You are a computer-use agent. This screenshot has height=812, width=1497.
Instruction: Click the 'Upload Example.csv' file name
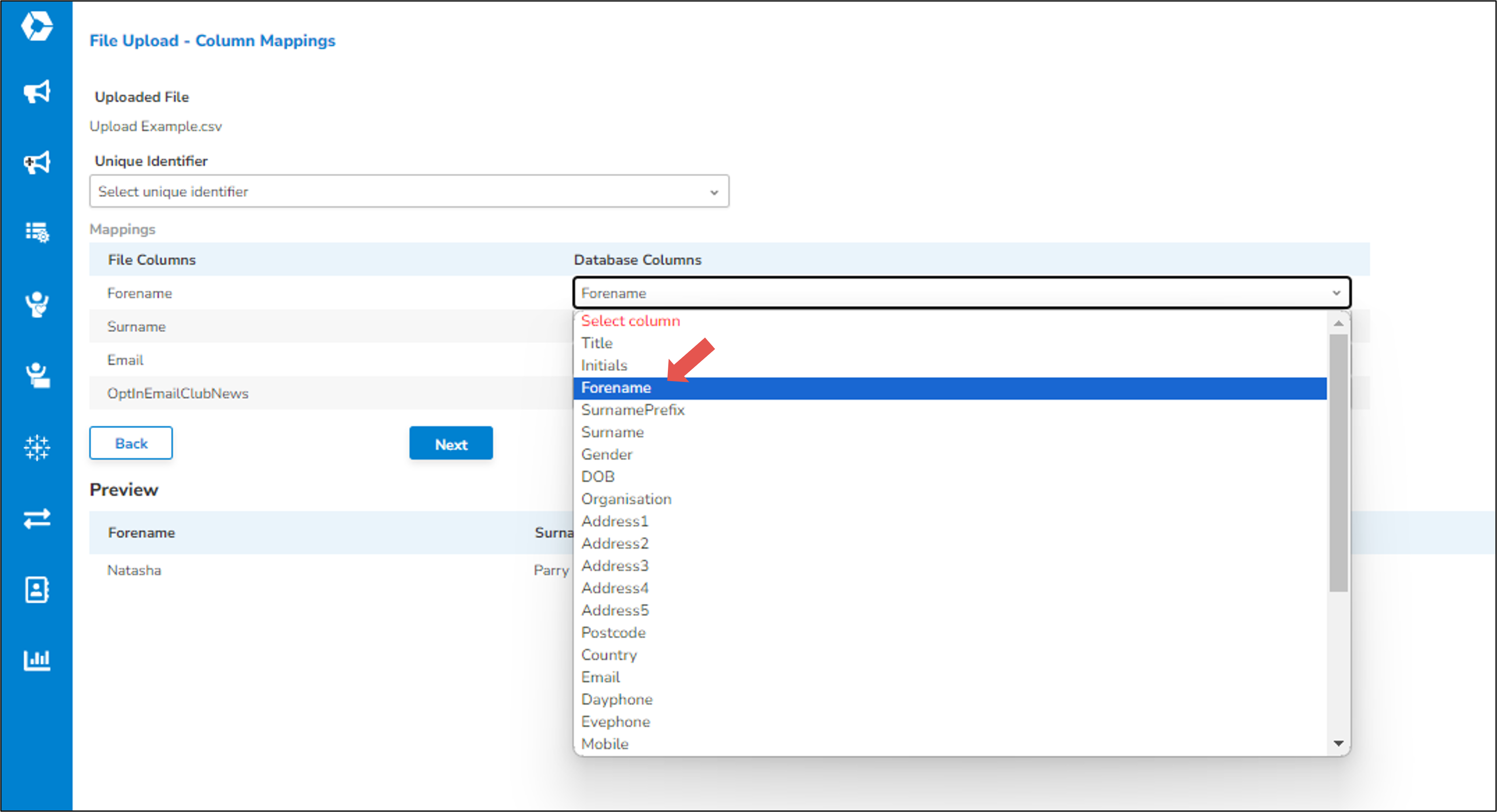coord(155,127)
